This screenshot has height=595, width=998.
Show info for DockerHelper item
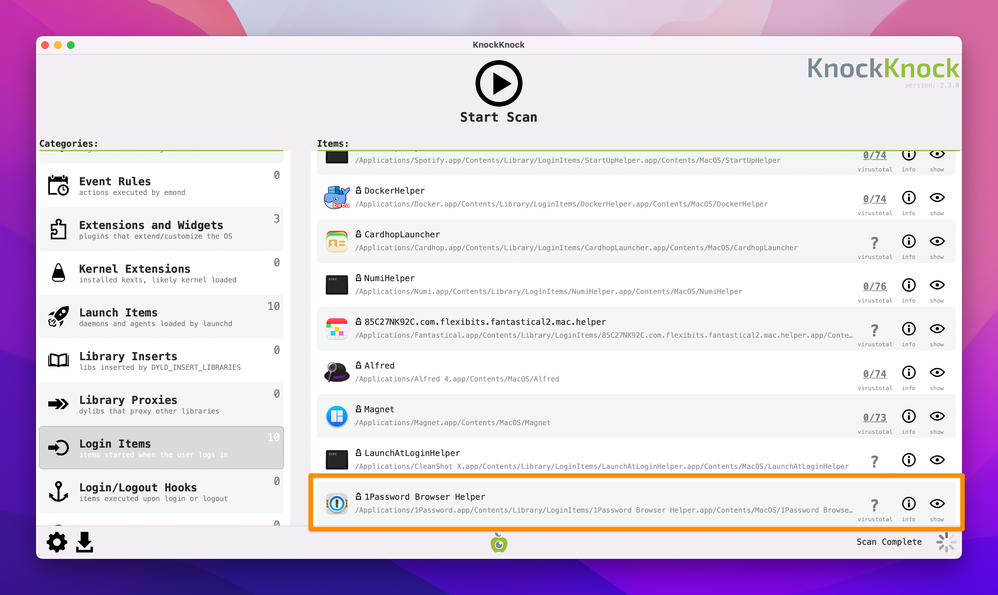pos(908,199)
